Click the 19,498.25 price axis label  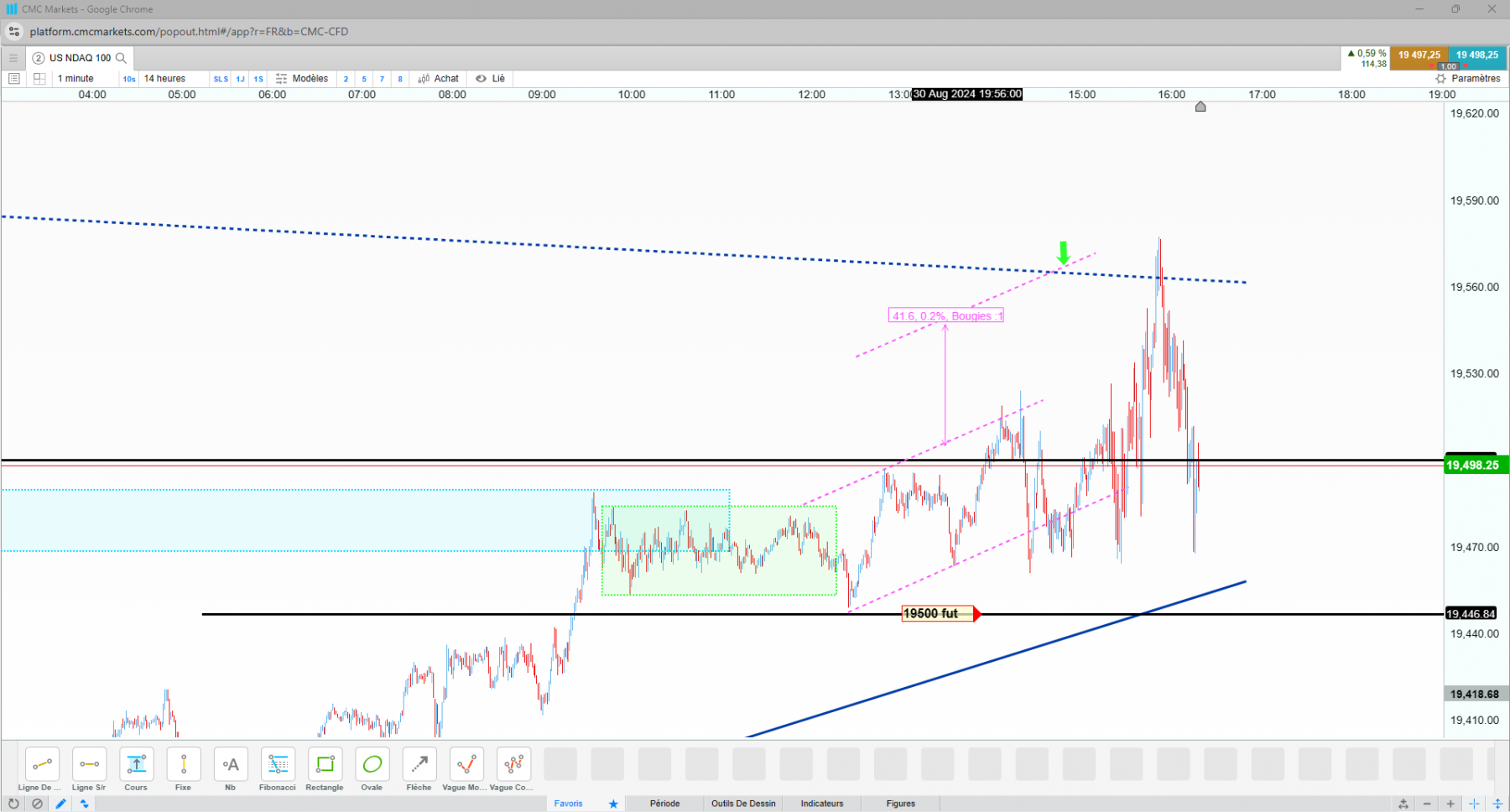tap(1473, 465)
